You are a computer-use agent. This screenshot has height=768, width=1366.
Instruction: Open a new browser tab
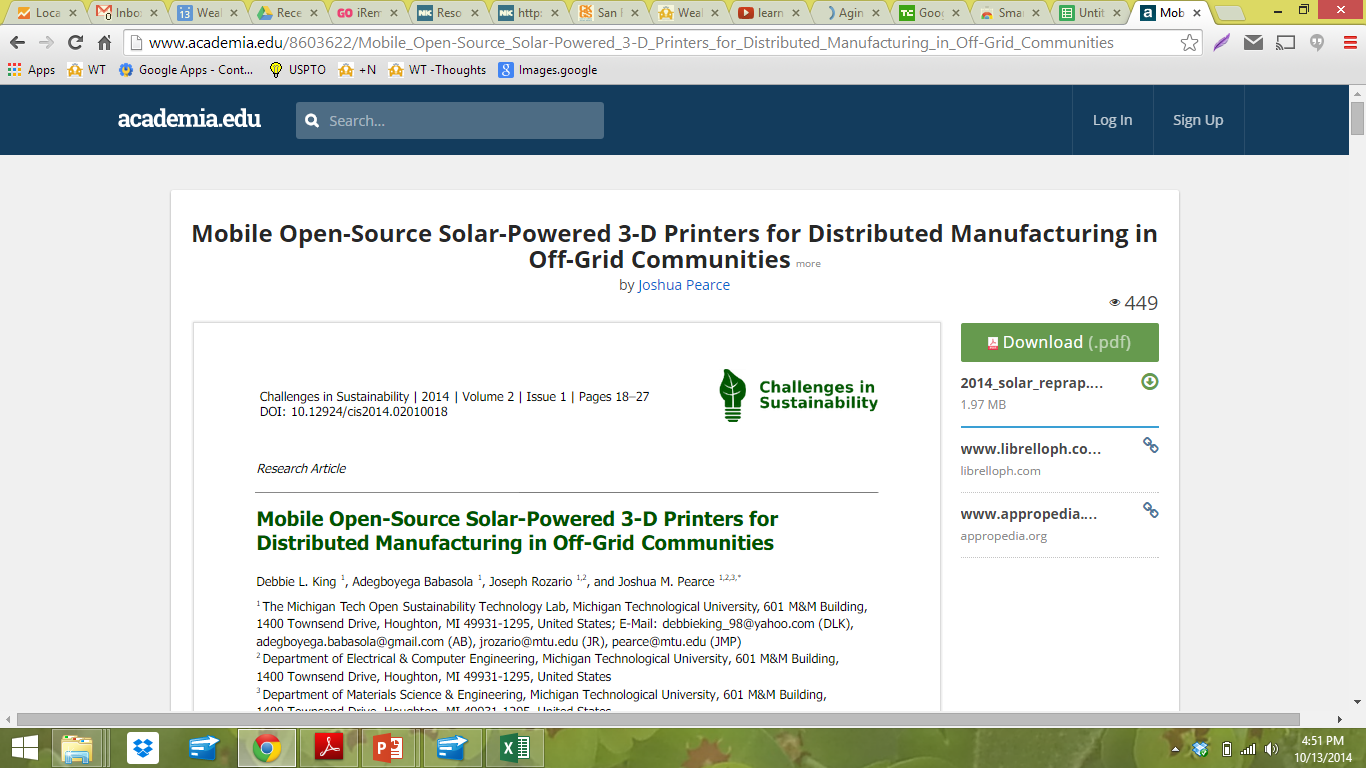(x=1228, y=13)
